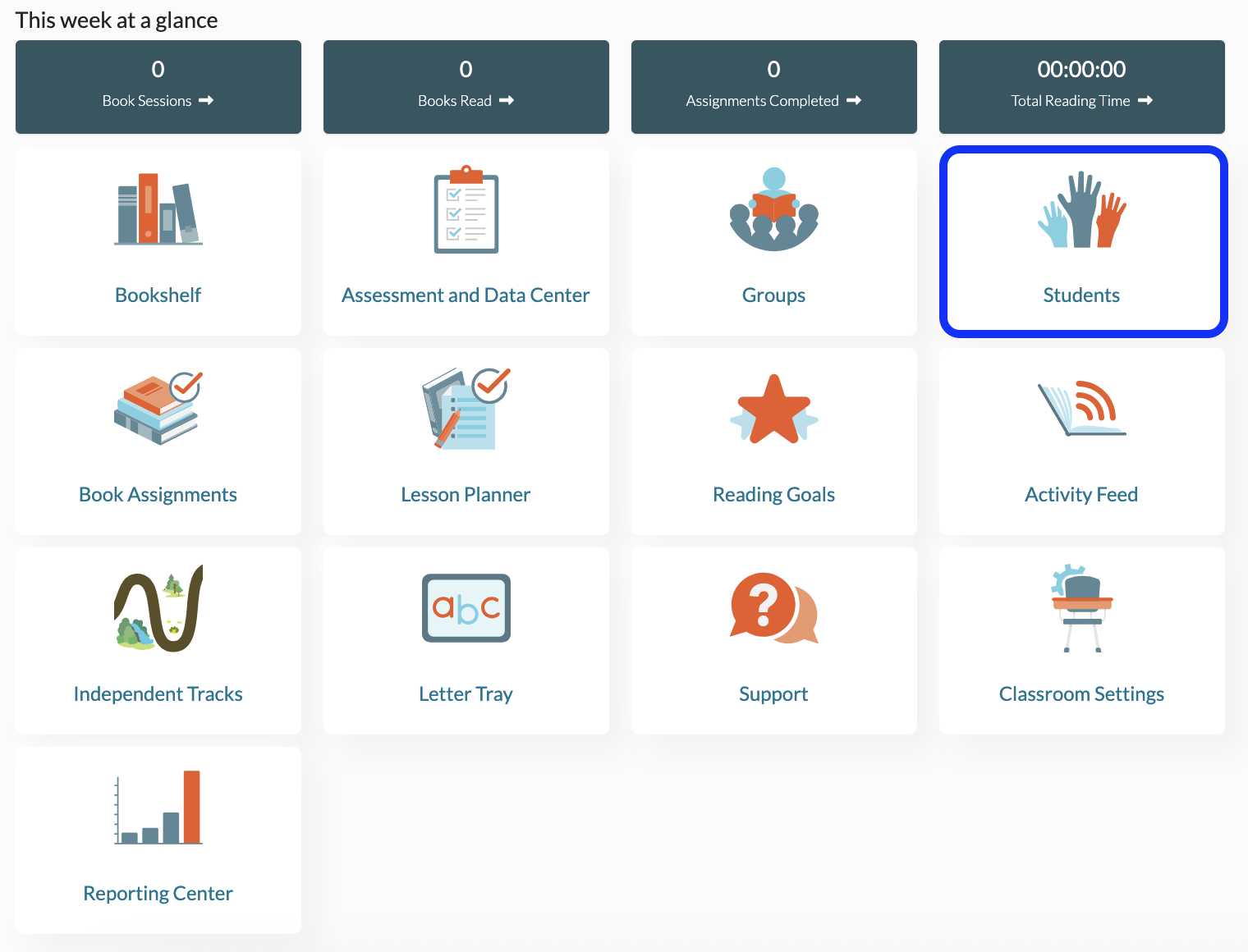Click the Assessment and Data Center clipboard icon
This screenshot has height=952, width=1248.
pos(466,209)
